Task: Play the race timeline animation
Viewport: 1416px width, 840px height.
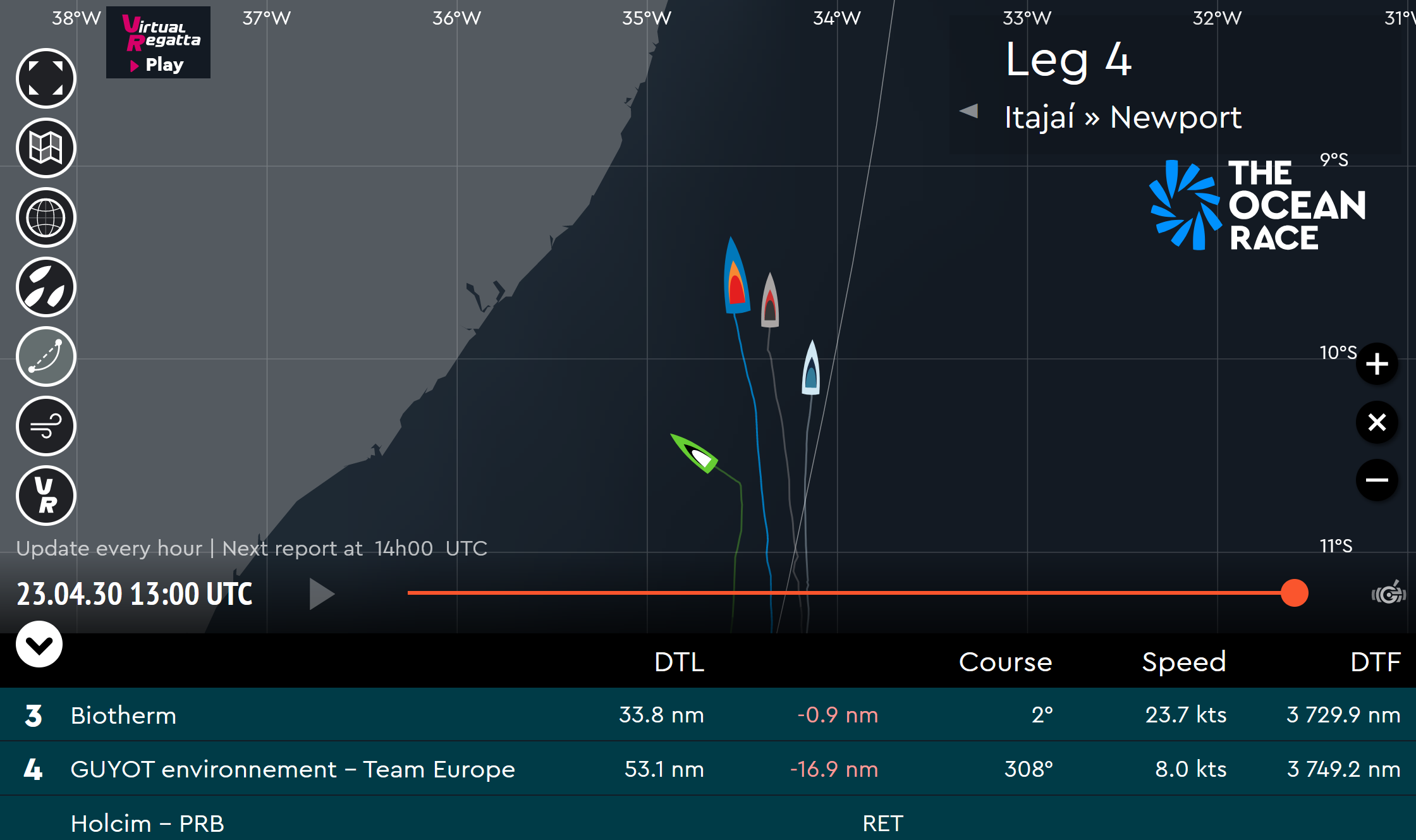Action: (x=322, y=593)
